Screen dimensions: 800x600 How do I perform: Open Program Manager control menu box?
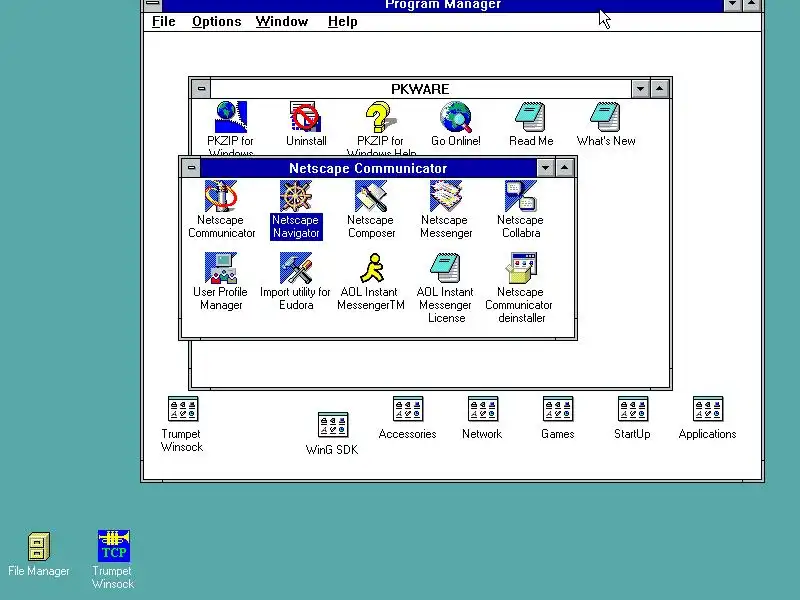click(153, 5)
